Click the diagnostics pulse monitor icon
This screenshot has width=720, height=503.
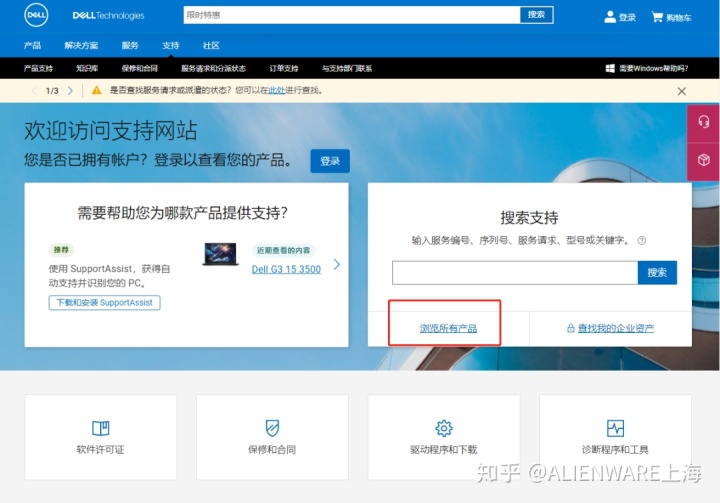(x=615, y=428)
